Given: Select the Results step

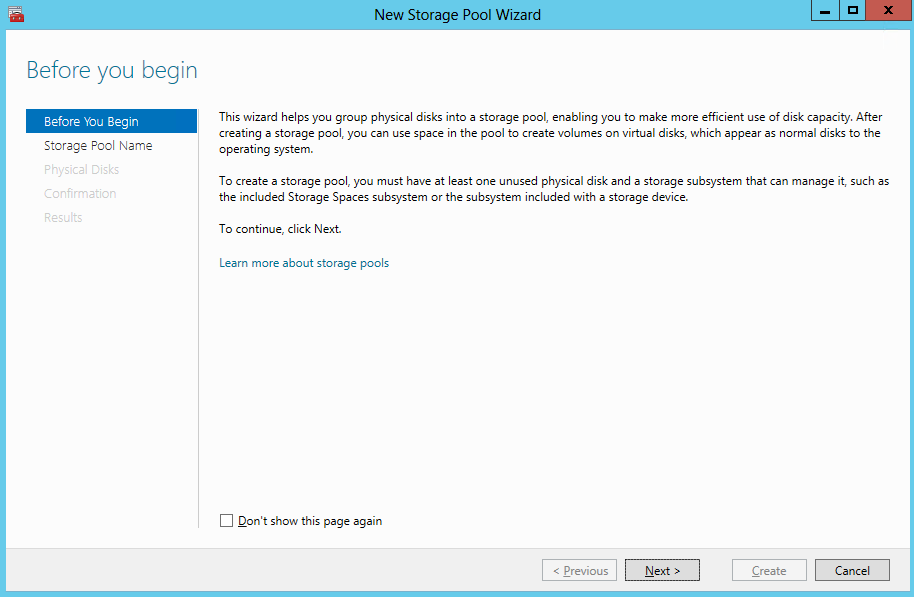Looking at the screenshot, I should (63, 217).
